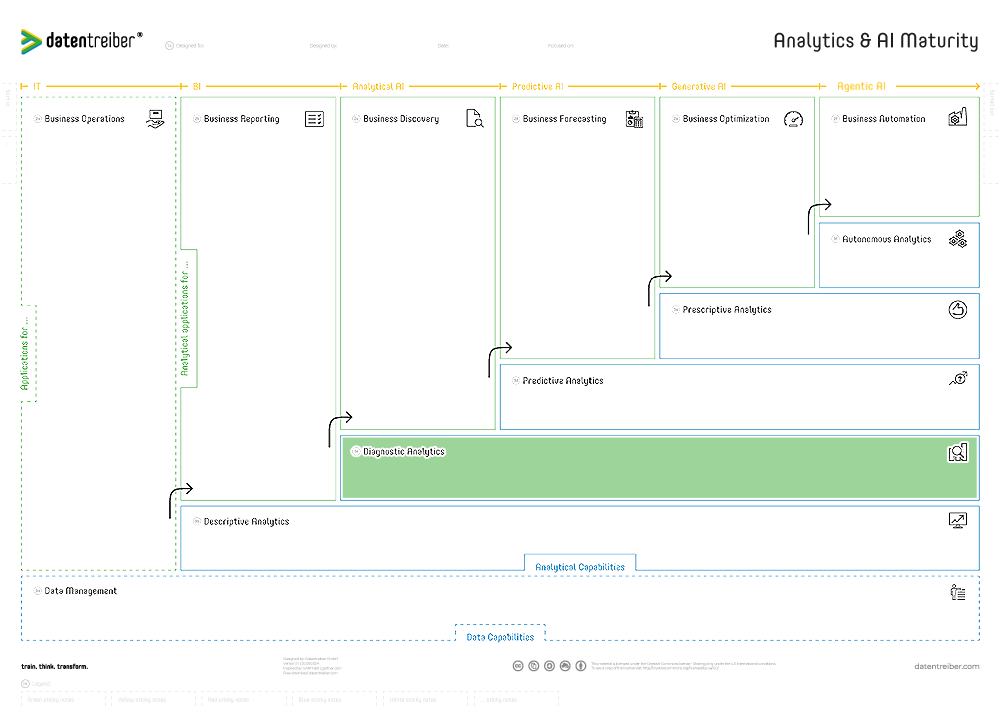Click the White sticky notes legend box
Screen dimensions: 1000x707
(425, 699)
